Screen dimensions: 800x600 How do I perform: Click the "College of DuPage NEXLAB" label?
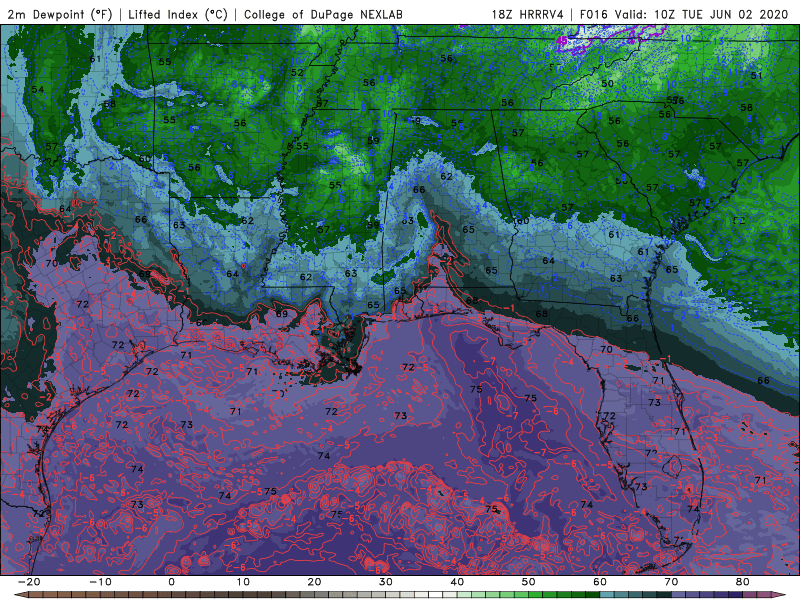[323, 14]
